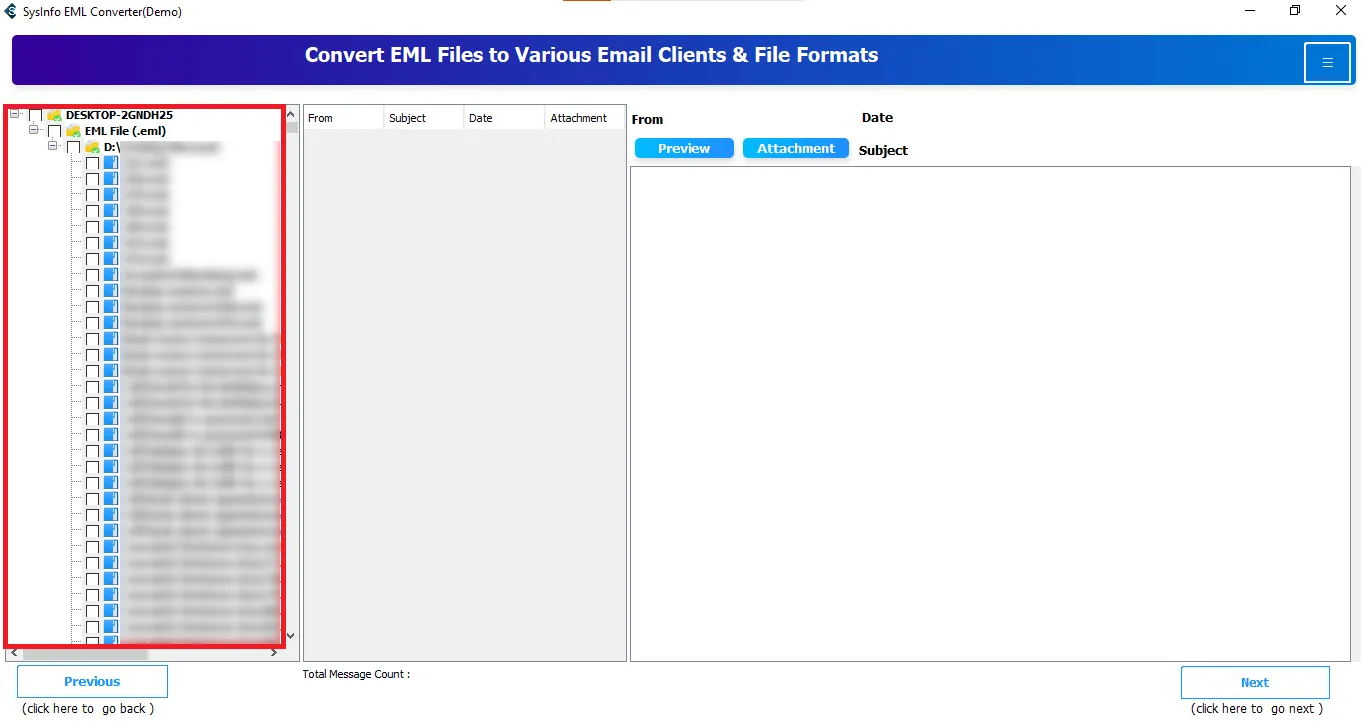Screen dimensions: 1366x726
Task: Click the bold From label above Preview button
Action: 647,119
